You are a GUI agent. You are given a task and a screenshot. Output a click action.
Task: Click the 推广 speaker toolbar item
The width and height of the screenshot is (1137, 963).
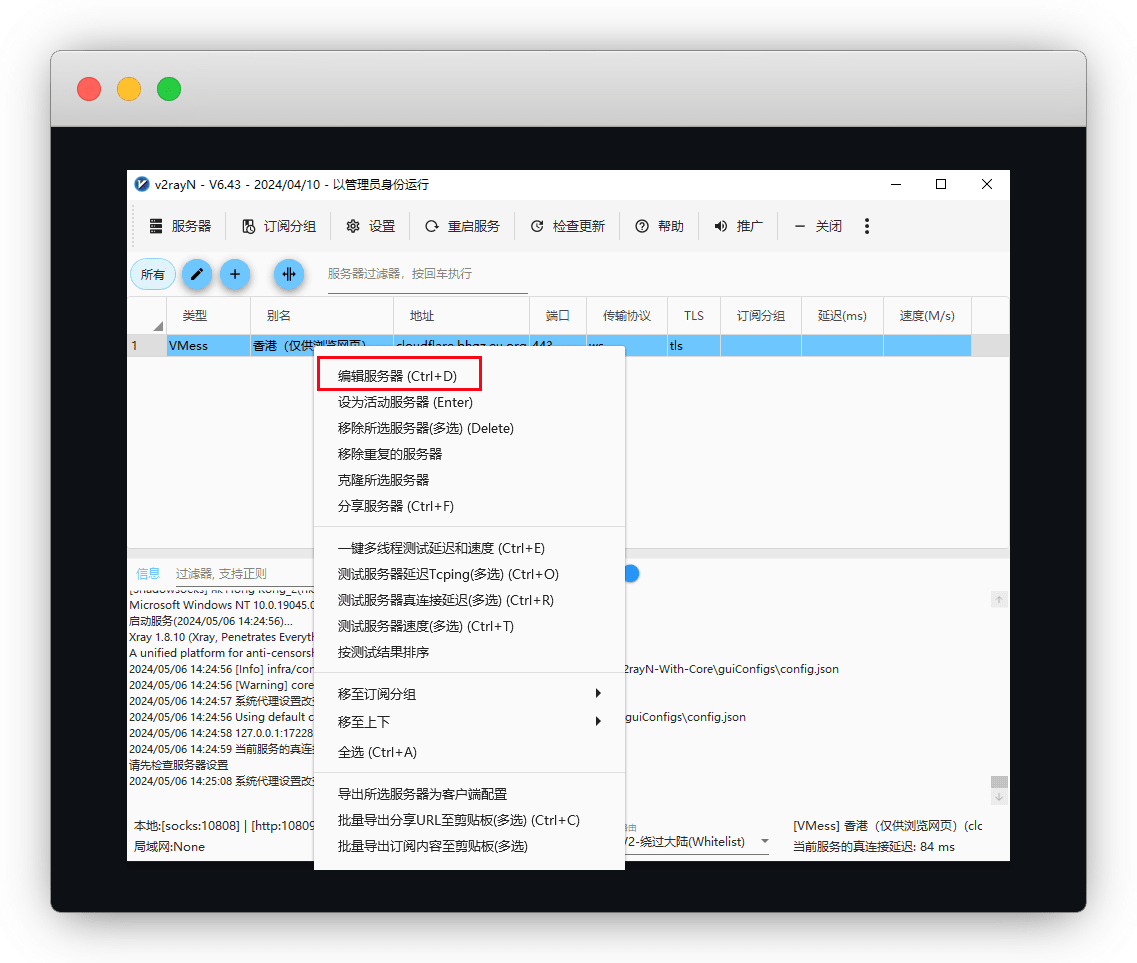(738, 226)
